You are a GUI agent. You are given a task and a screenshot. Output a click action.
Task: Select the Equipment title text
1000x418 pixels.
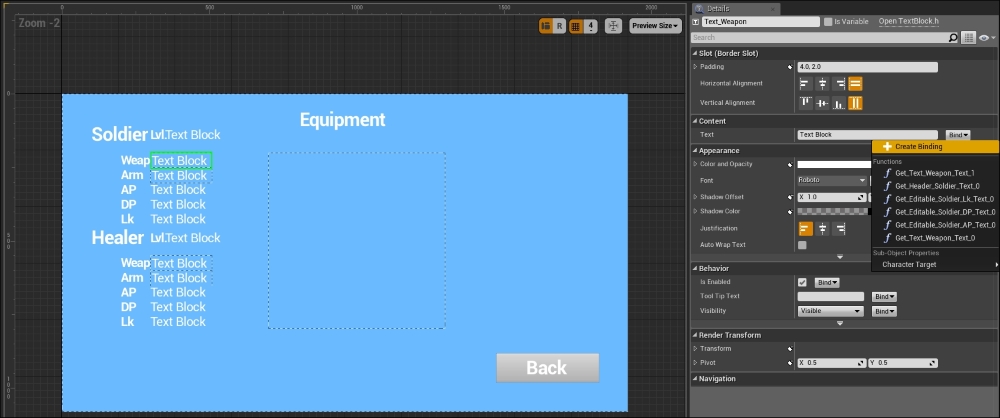pyautogui.click(x=342, y=120)
